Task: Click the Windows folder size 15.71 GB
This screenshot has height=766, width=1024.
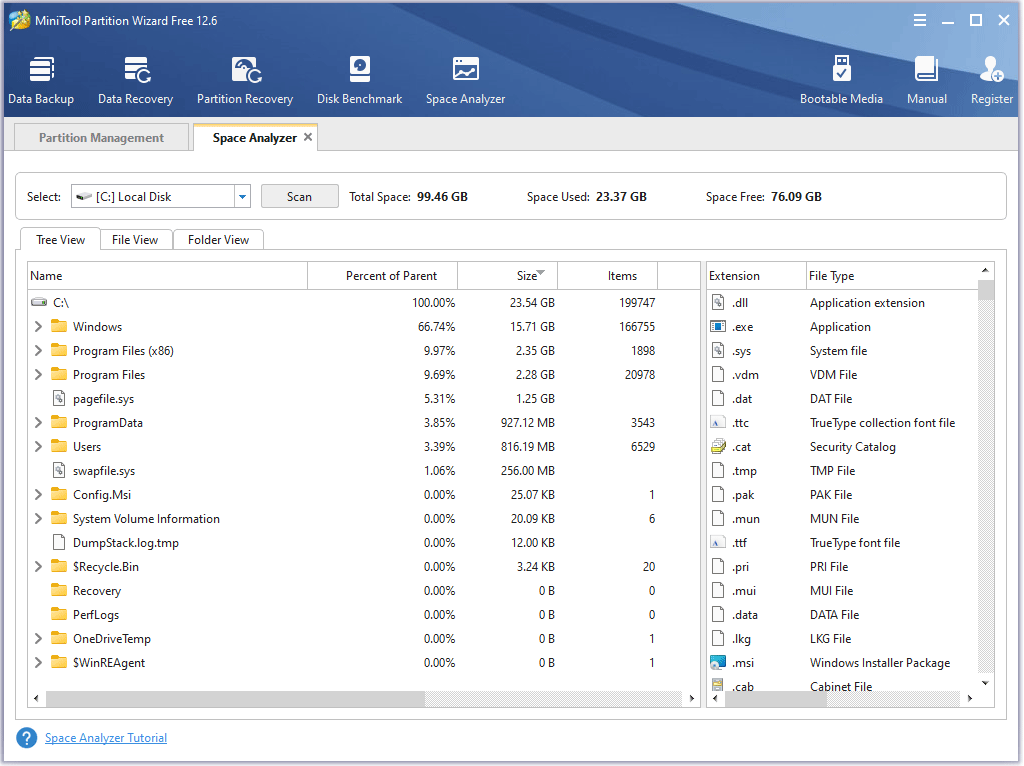Action: tap(532, 327)
